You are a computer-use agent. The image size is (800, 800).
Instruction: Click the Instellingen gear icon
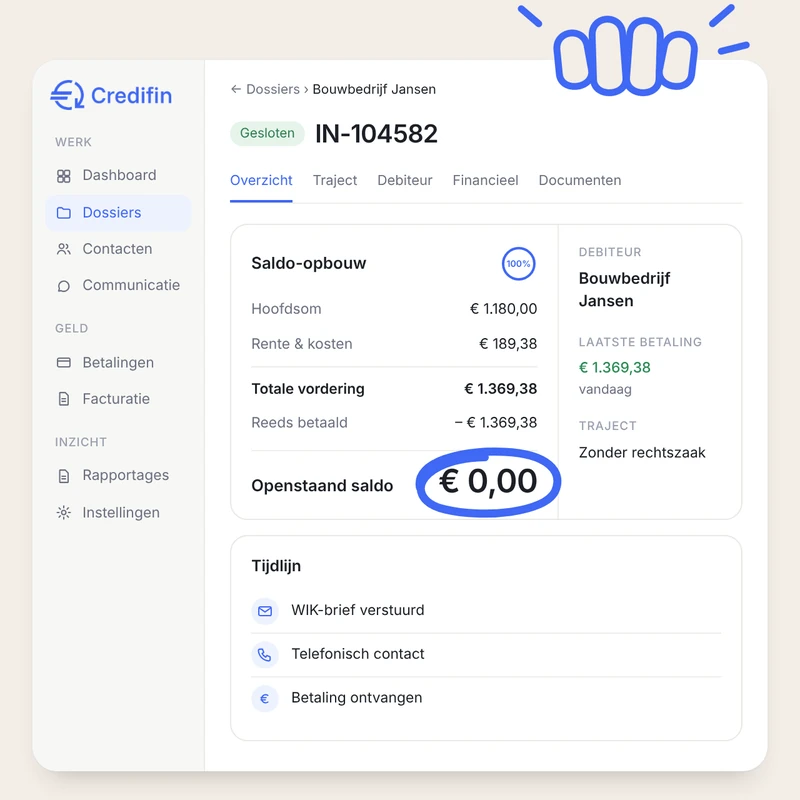[x=64, y=512]
